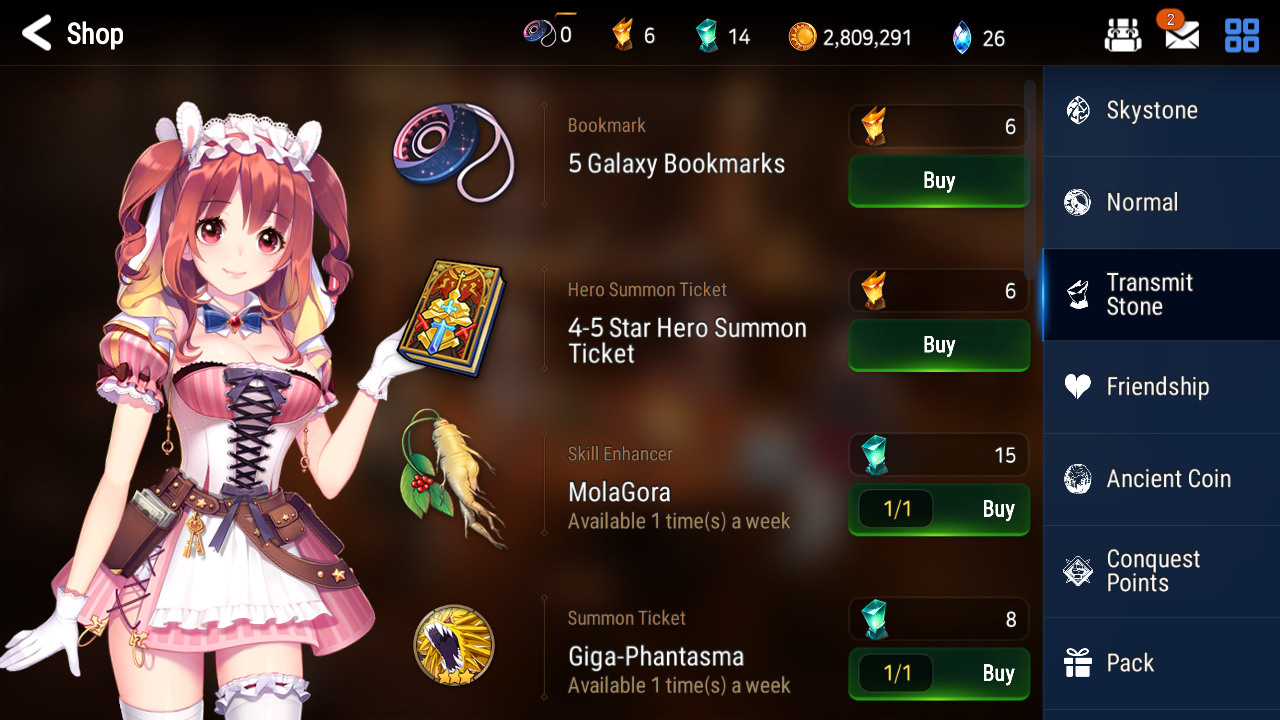Image resolution: width=1280 pixels, height=720 pixels.
Task: Open the Ancient Coin shop tab
Action: pyautogui.click(x=1161, y=479)
